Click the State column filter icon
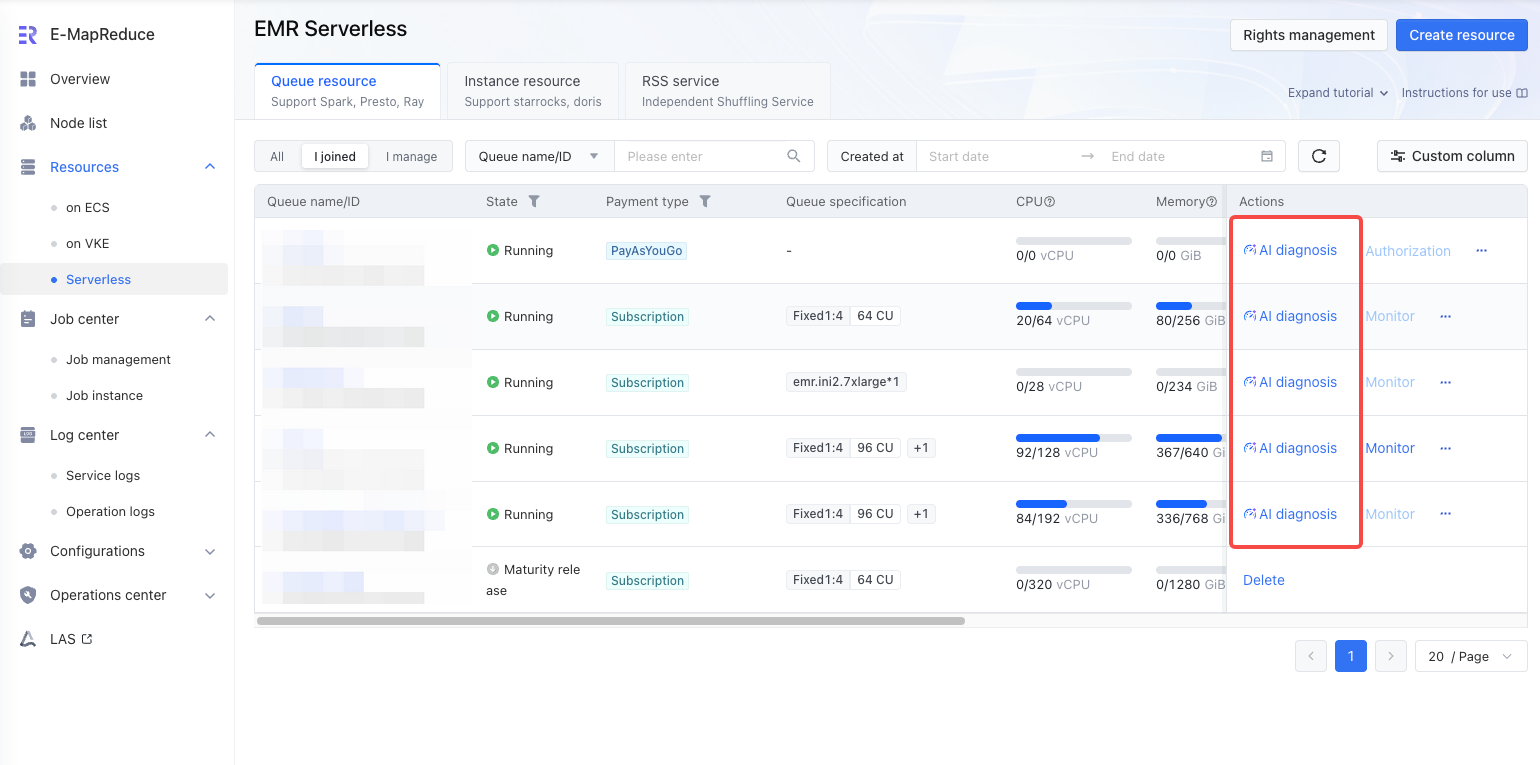This screenshot has height=765, width=1540. 534,201
